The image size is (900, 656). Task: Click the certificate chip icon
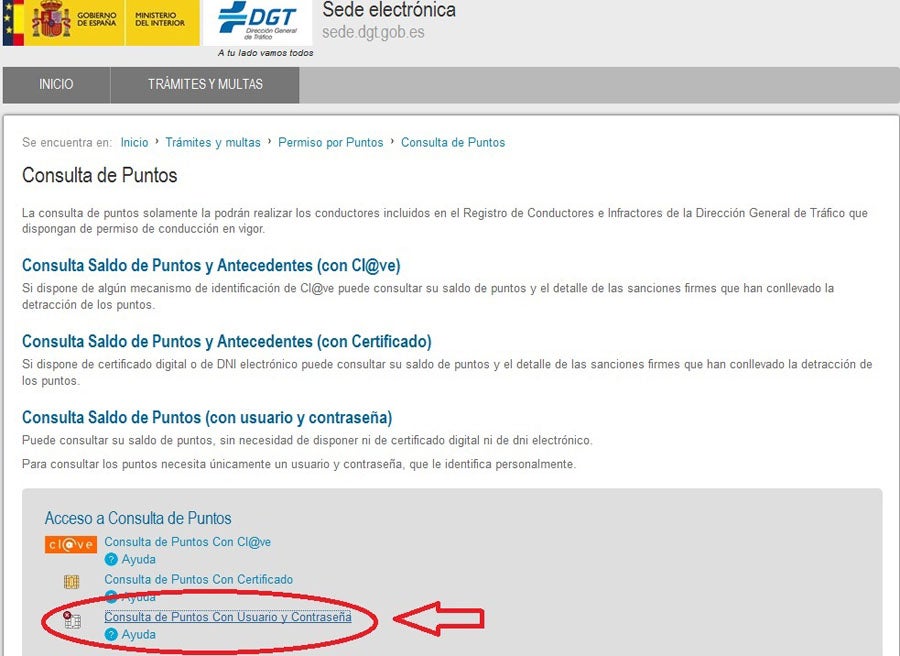point(72,582)
